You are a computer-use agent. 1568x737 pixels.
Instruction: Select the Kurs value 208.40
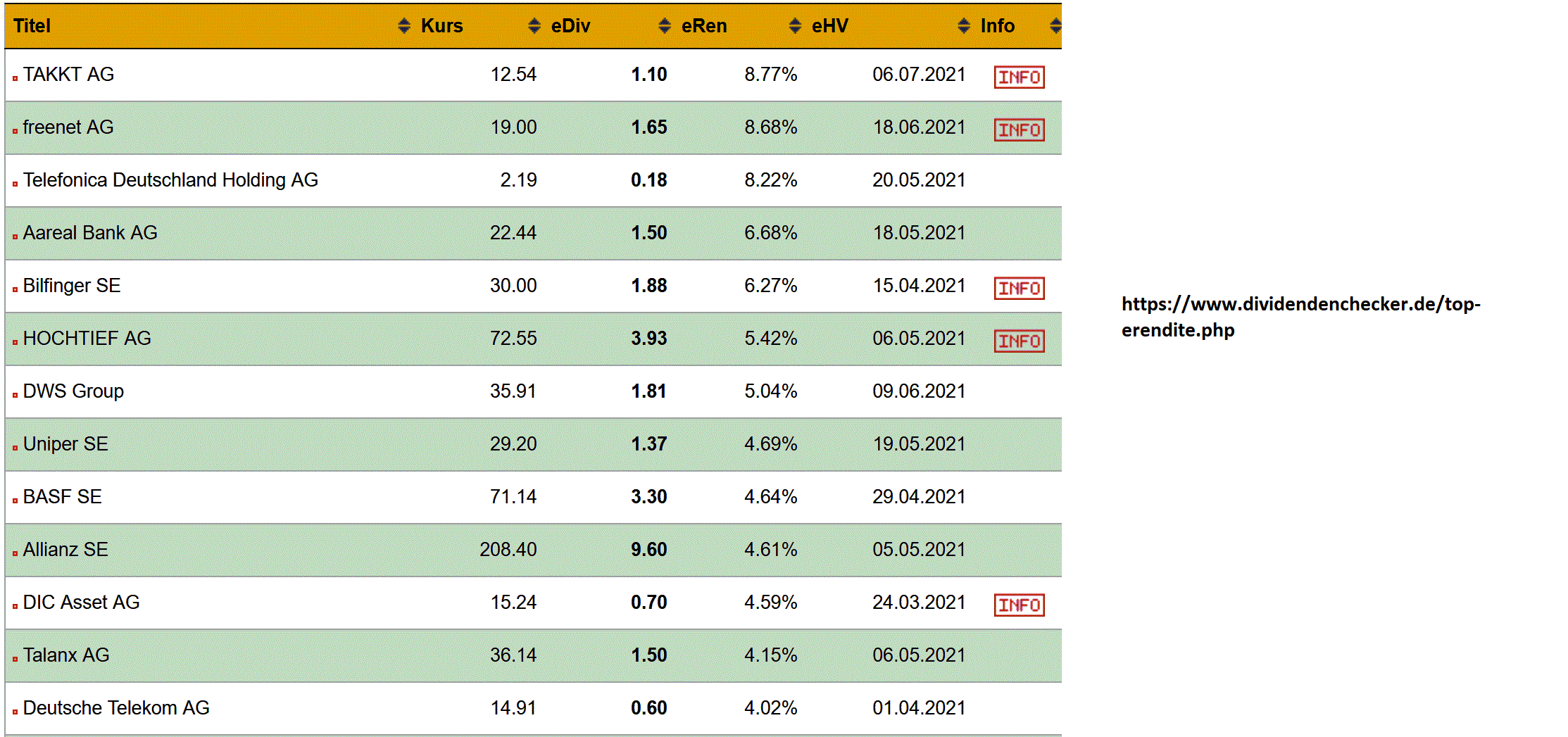click(508, 550)
